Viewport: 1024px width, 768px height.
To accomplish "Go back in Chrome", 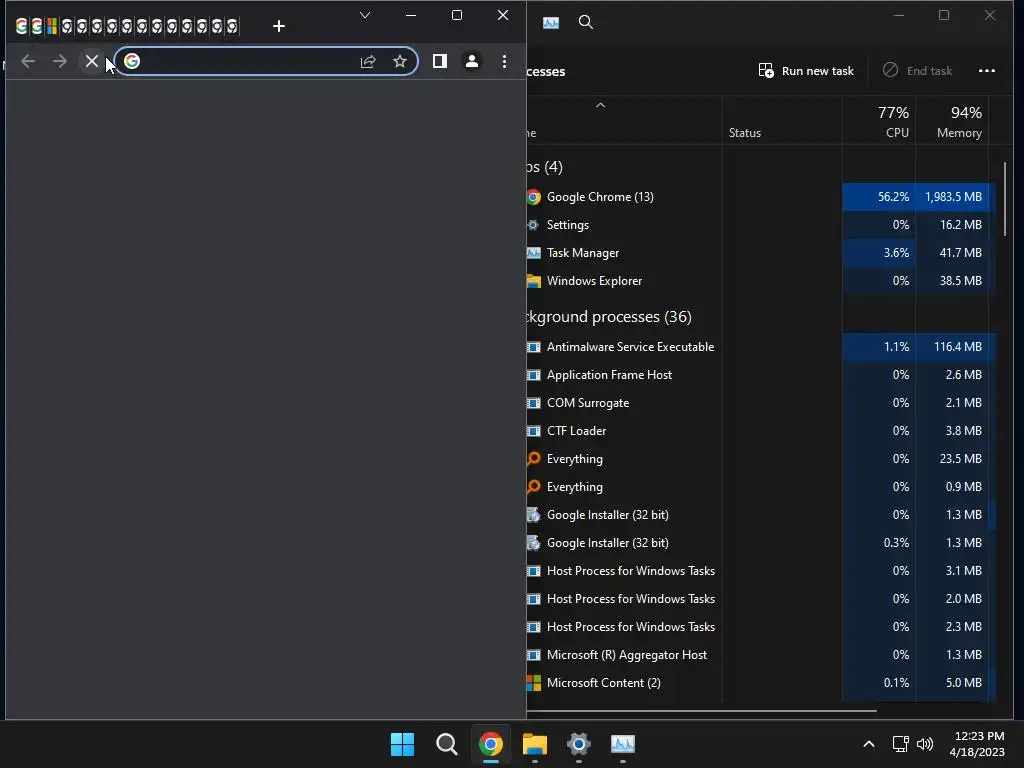I will coord(27,61).
